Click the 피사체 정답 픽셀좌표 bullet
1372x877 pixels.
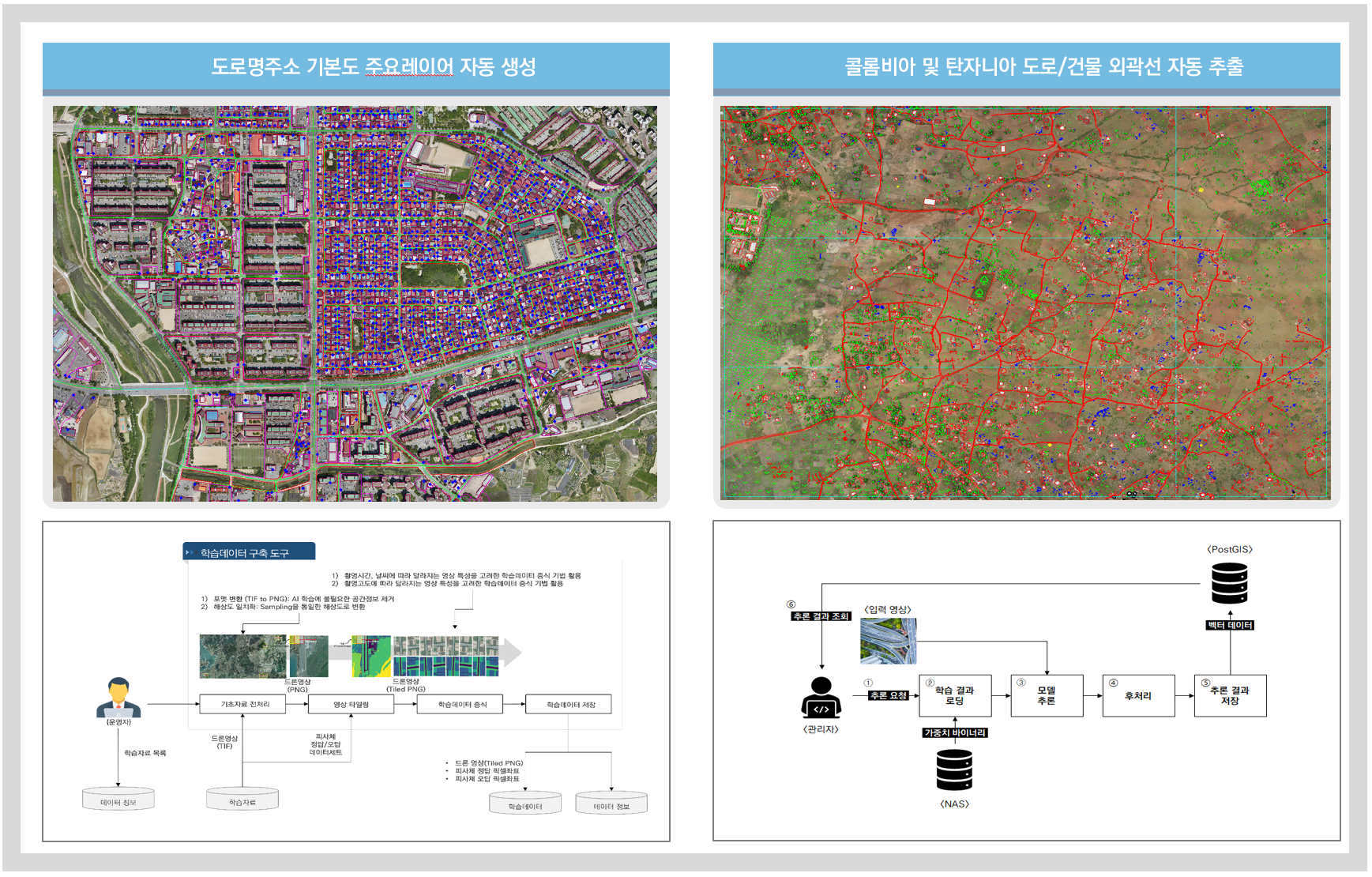point(487,770)
